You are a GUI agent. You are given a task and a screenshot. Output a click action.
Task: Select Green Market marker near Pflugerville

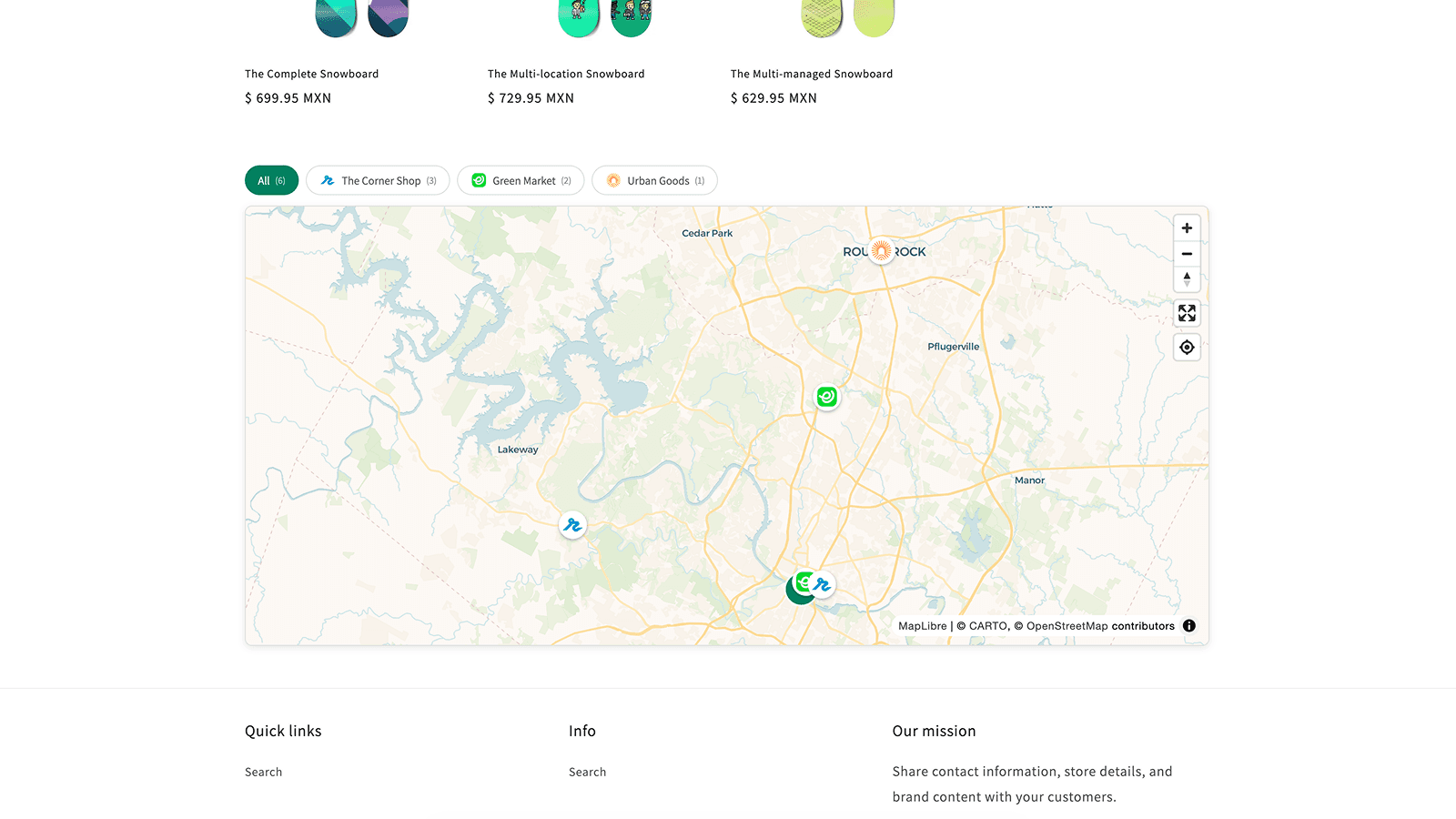(x=826, y=397)
